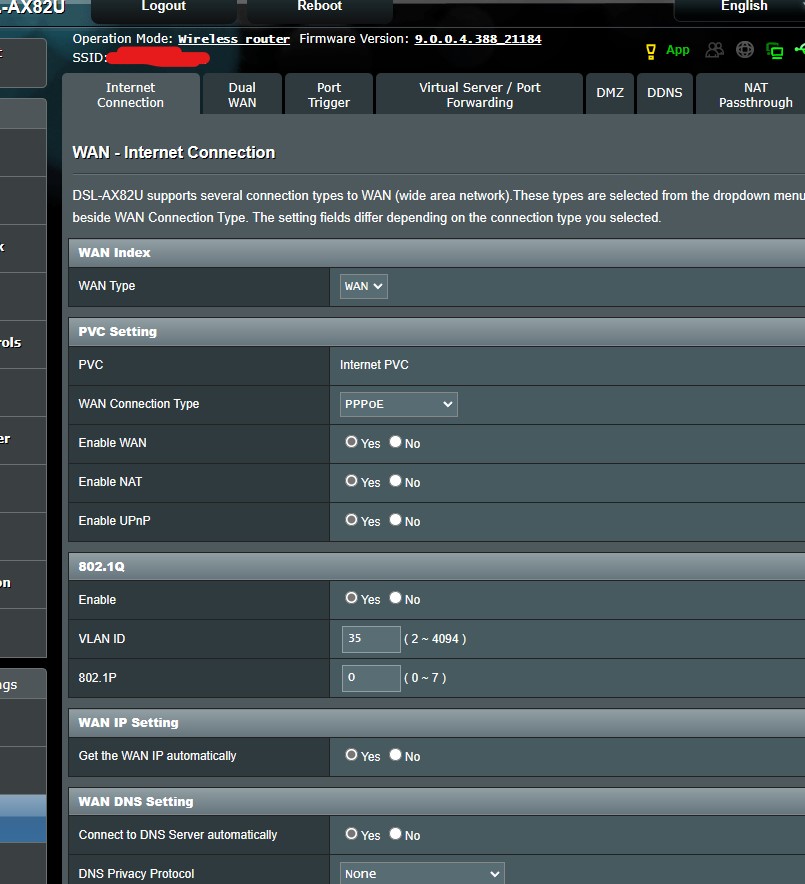
Task: Select No for Enable WAN
Action: coord(396,442)
